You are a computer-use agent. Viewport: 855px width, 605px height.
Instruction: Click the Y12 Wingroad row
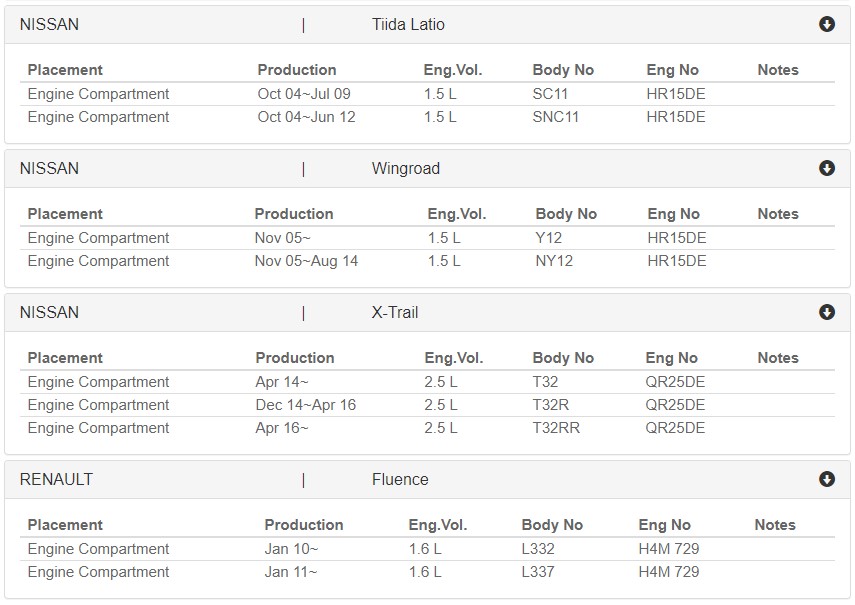tap(428, 238)
